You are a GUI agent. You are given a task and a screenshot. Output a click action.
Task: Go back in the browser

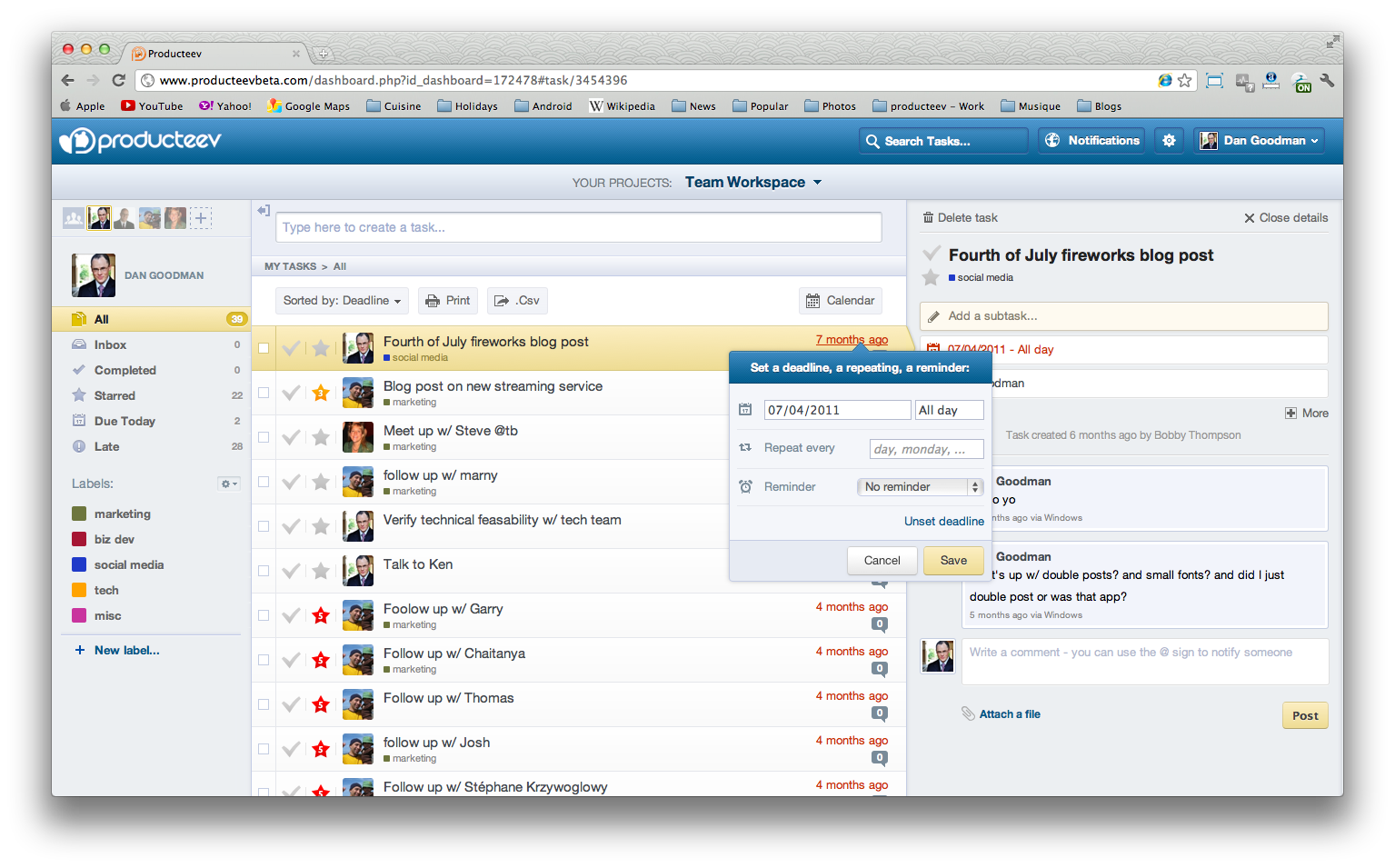point(68,80)
